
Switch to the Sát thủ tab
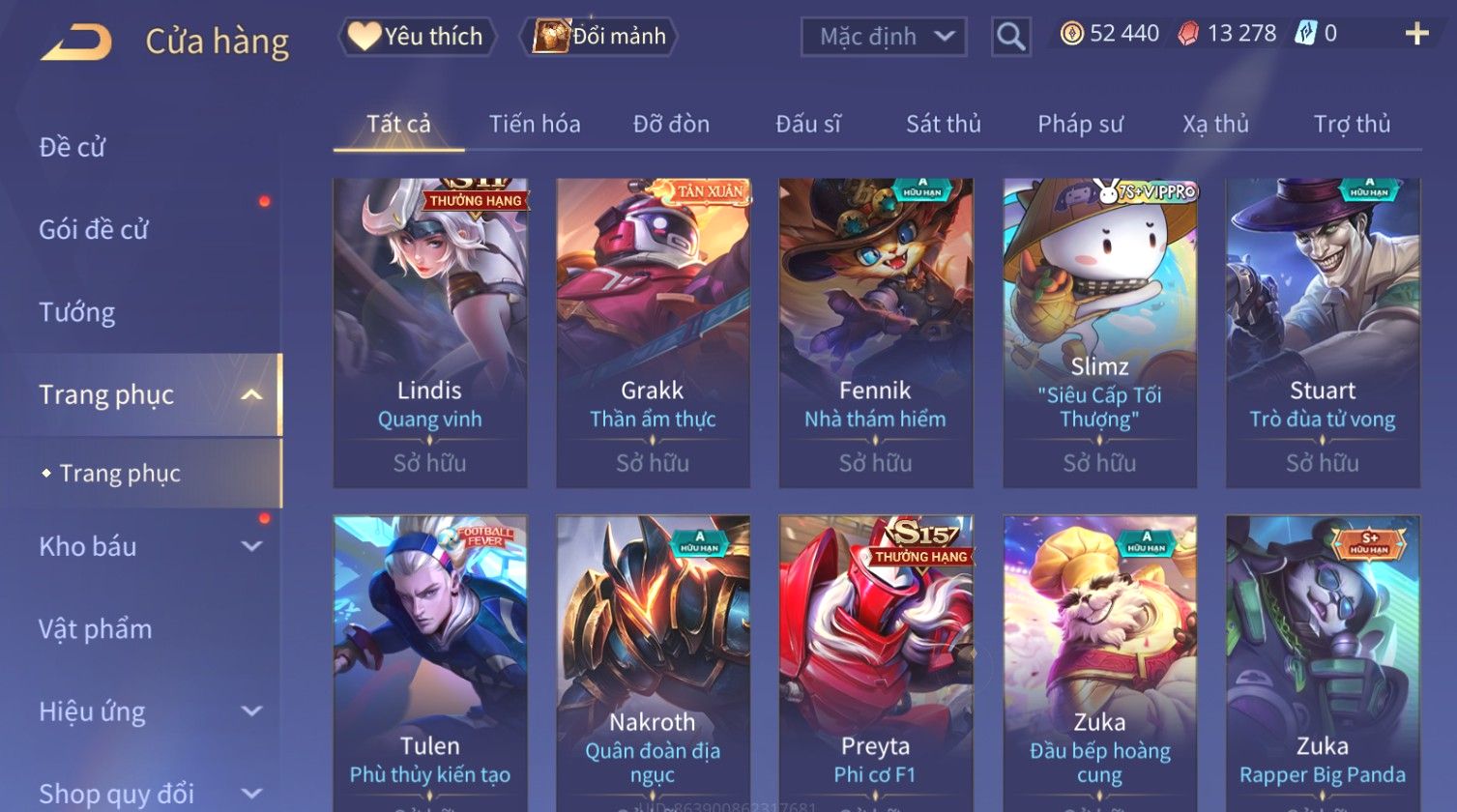(x=943, y=124)
